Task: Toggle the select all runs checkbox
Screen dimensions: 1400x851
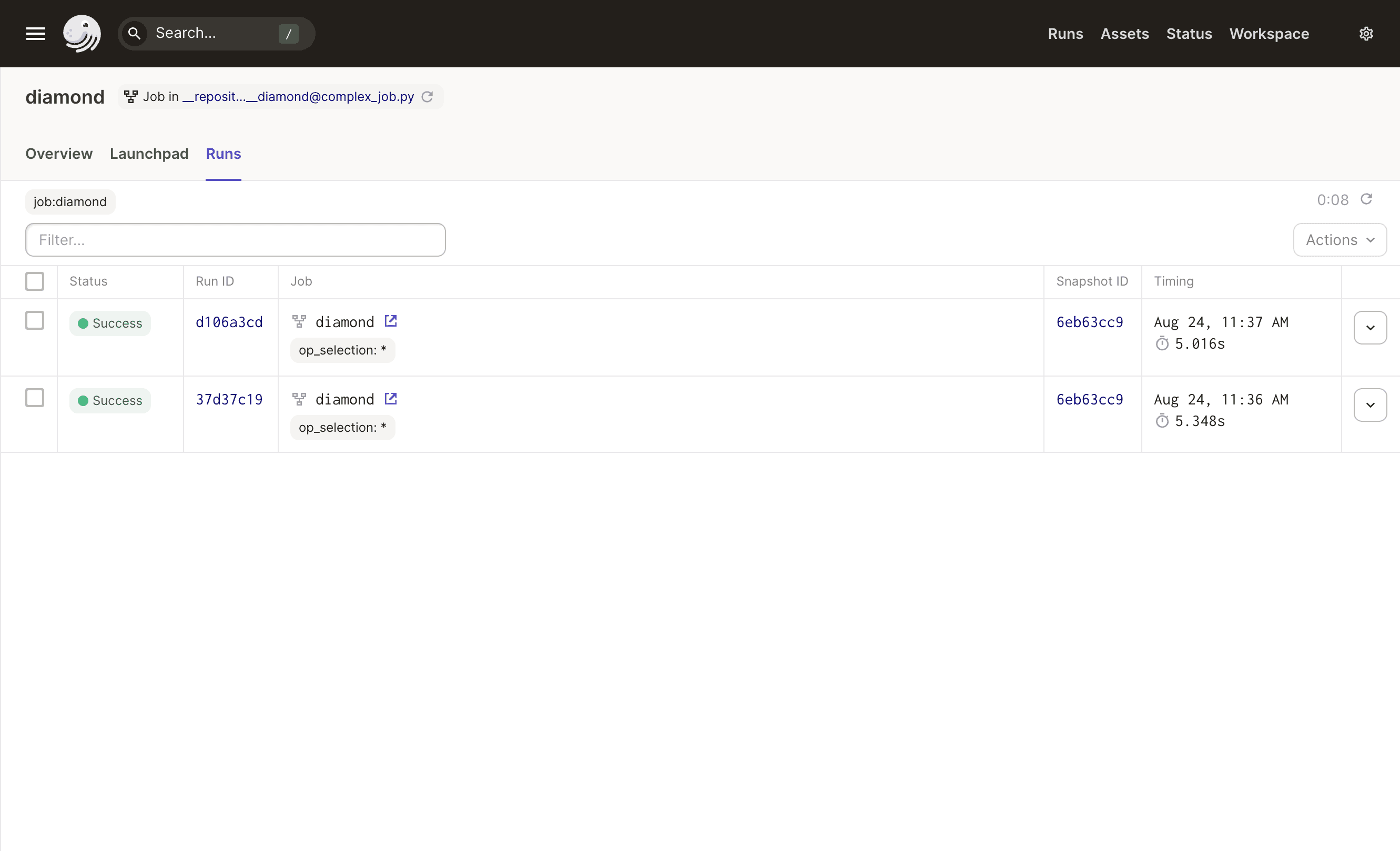Action: (35, 281)
